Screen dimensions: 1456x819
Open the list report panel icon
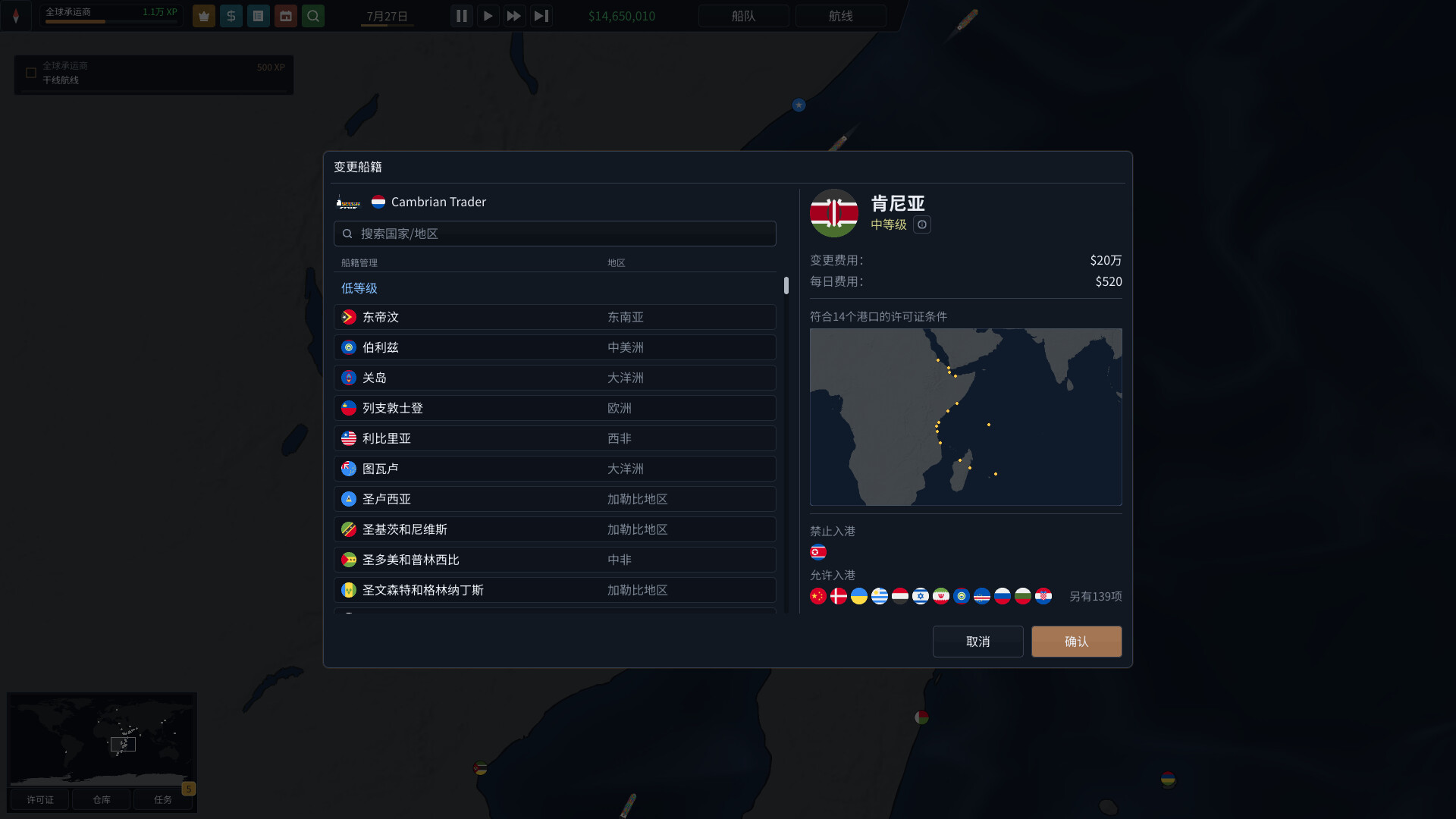258,16
